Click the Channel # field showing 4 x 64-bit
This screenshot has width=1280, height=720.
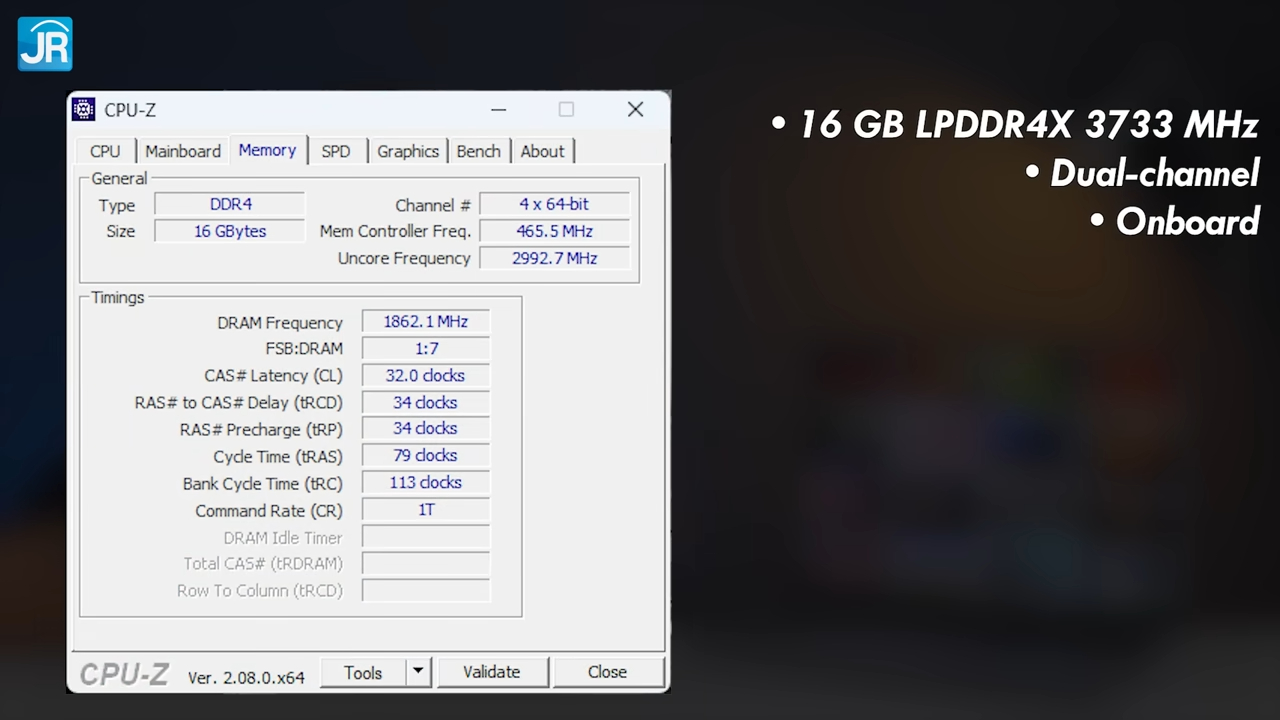tap(554, 204)
